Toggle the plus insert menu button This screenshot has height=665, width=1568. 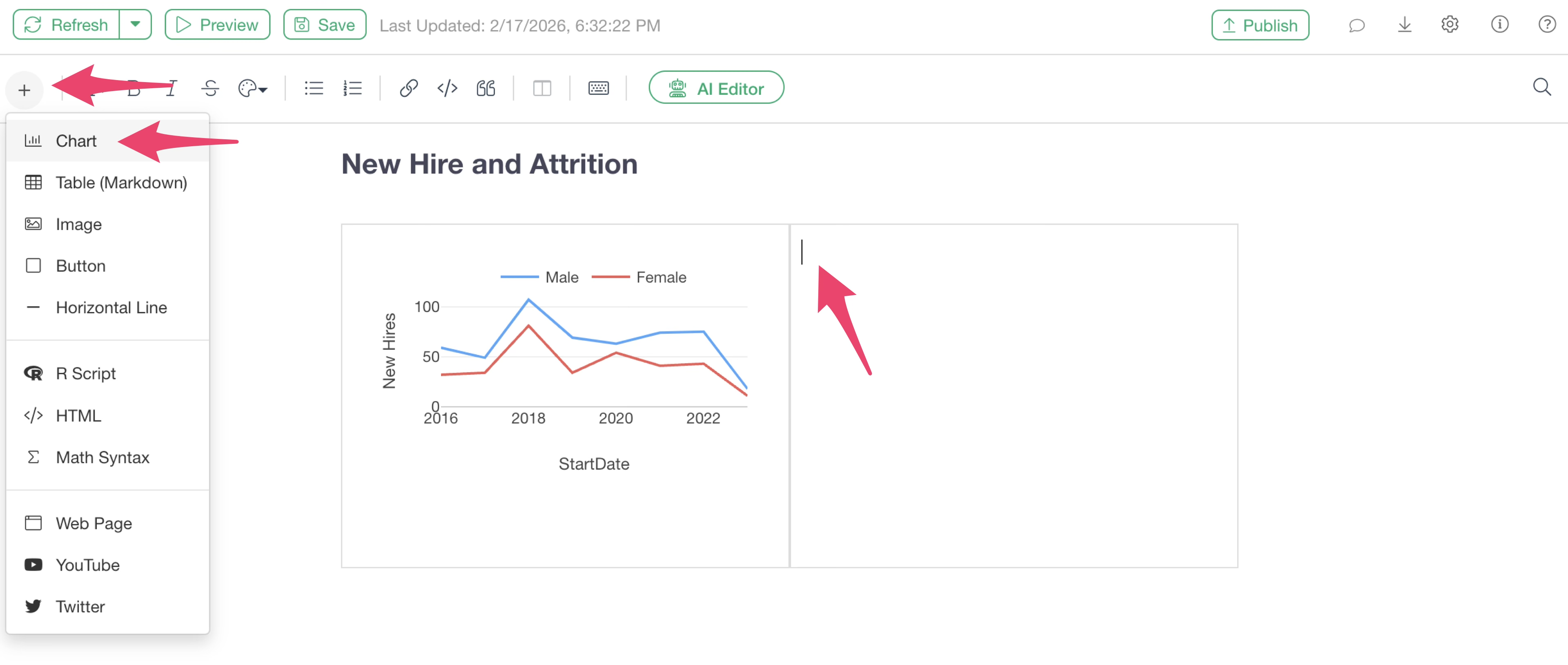(x=24, y=91)
